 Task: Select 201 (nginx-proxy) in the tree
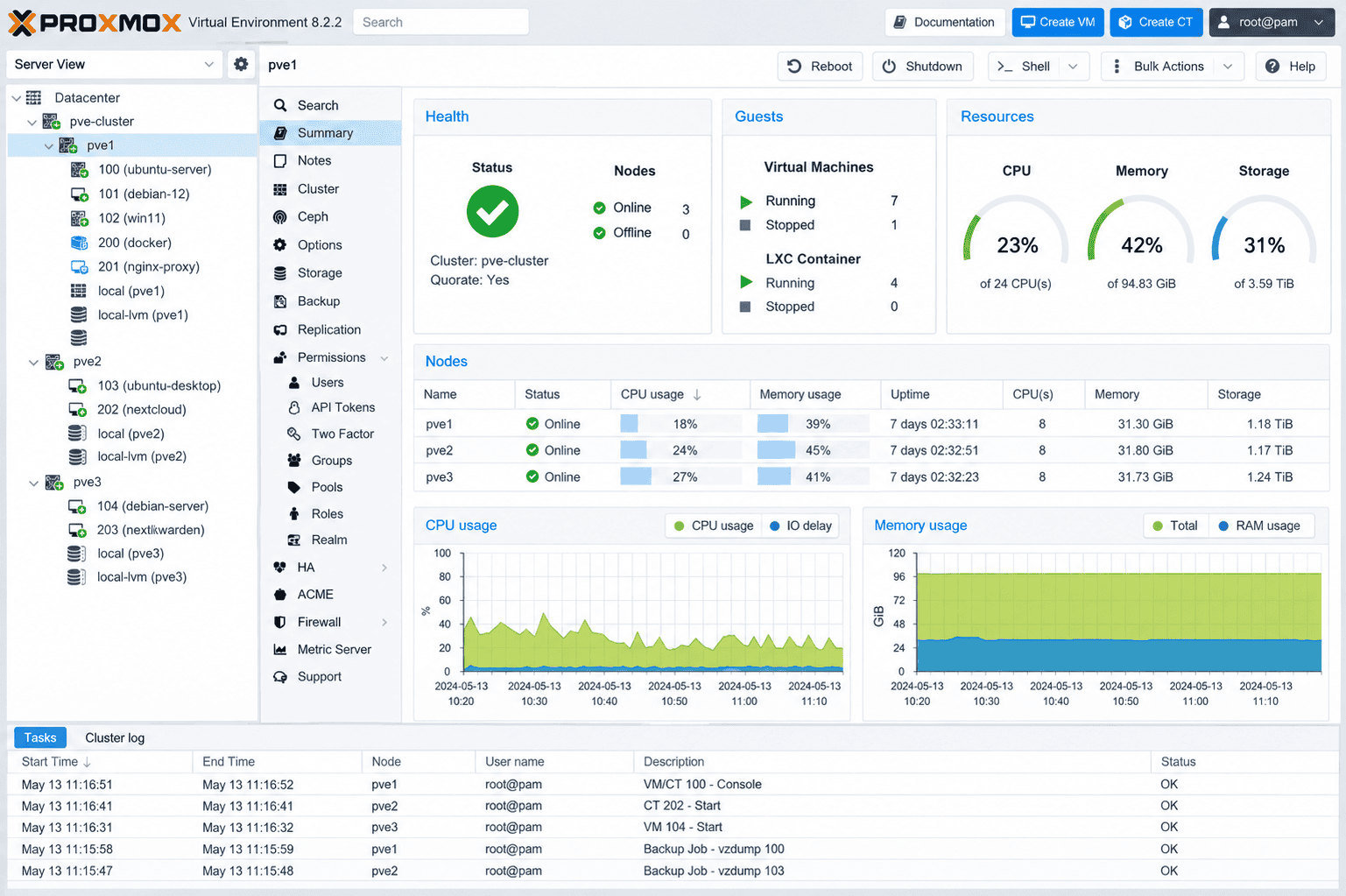click(x=149, y=267)
